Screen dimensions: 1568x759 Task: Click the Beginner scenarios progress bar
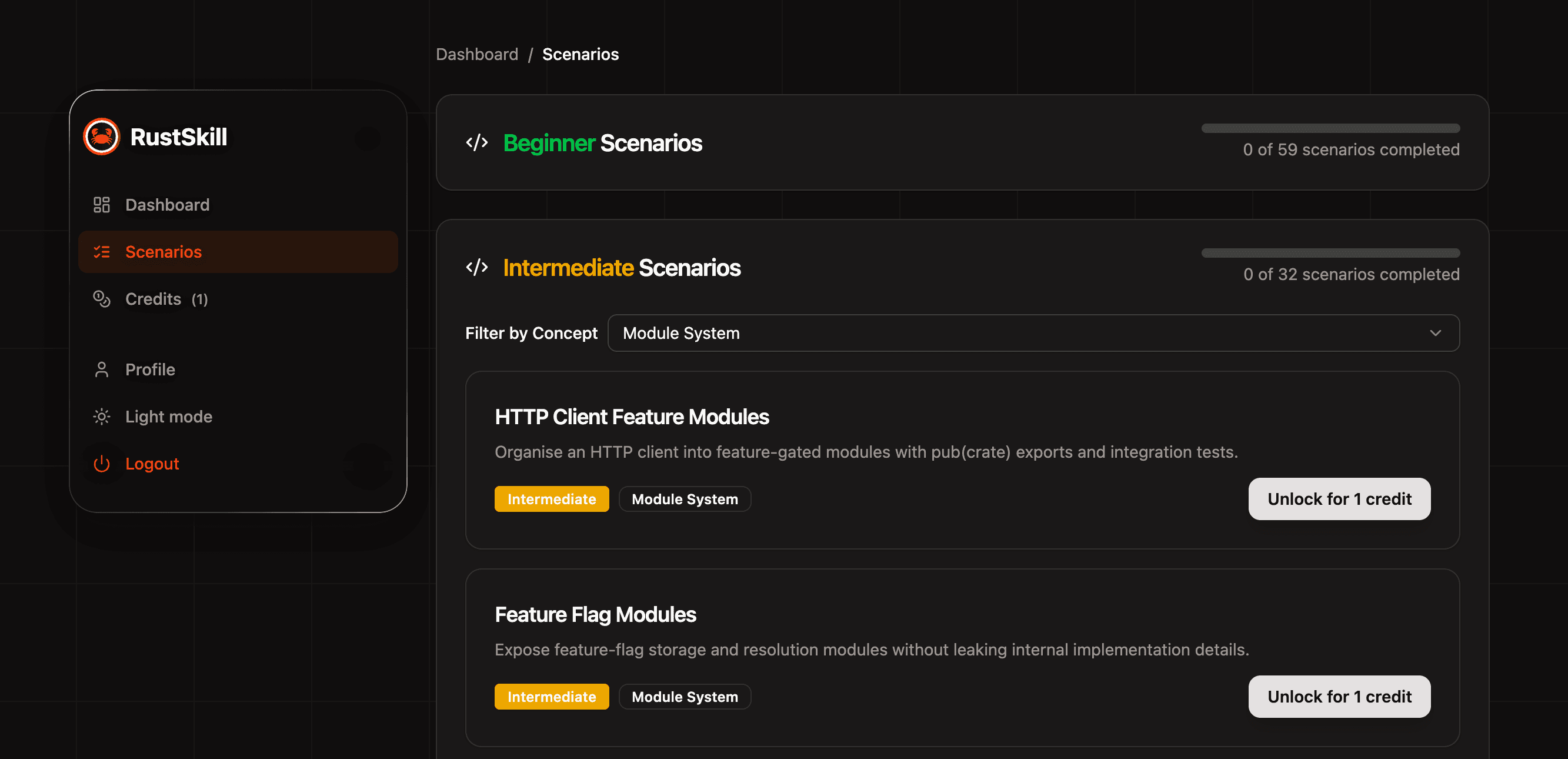point(1330,128)
